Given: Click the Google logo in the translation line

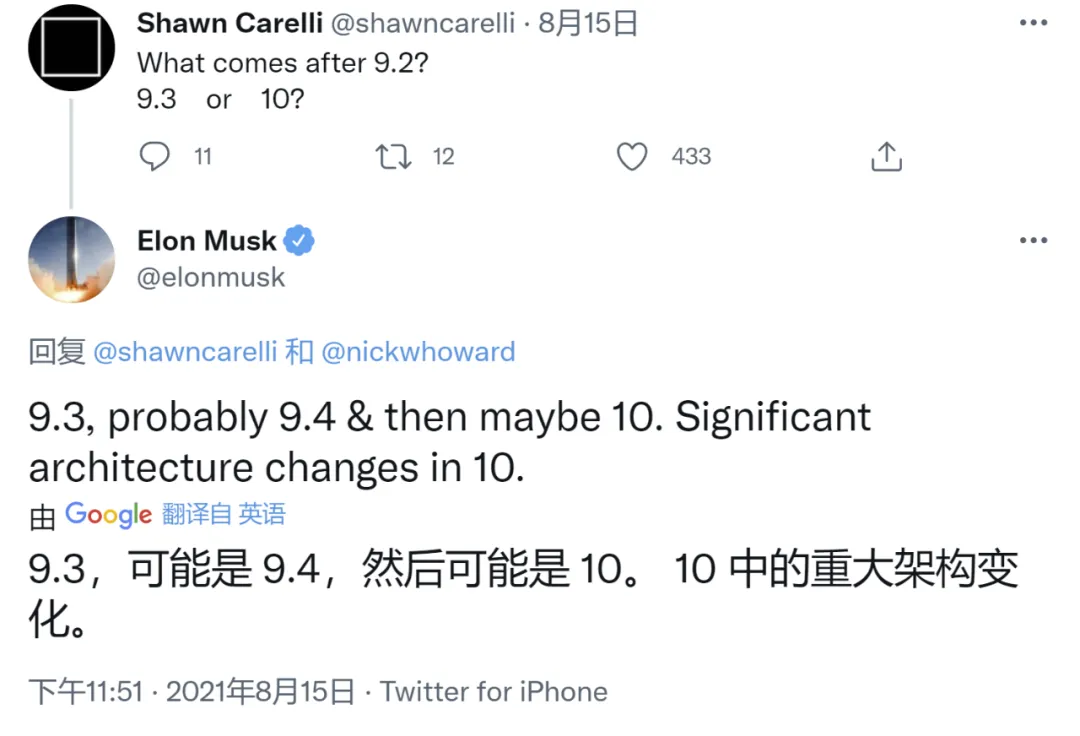Looking at the screenshot, I should (x=108, y=514).
